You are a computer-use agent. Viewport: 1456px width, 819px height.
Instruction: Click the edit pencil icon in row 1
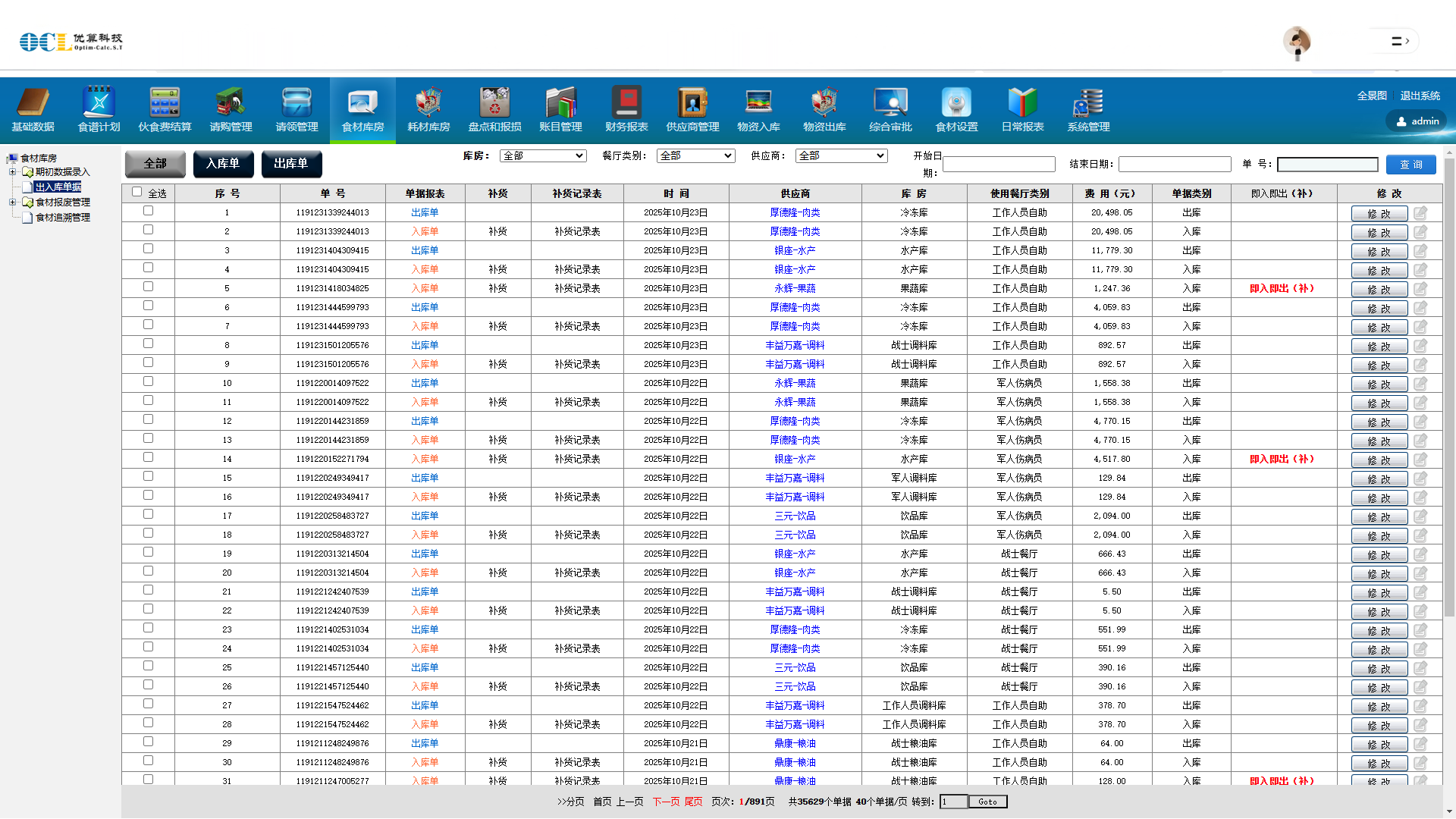1420,213
